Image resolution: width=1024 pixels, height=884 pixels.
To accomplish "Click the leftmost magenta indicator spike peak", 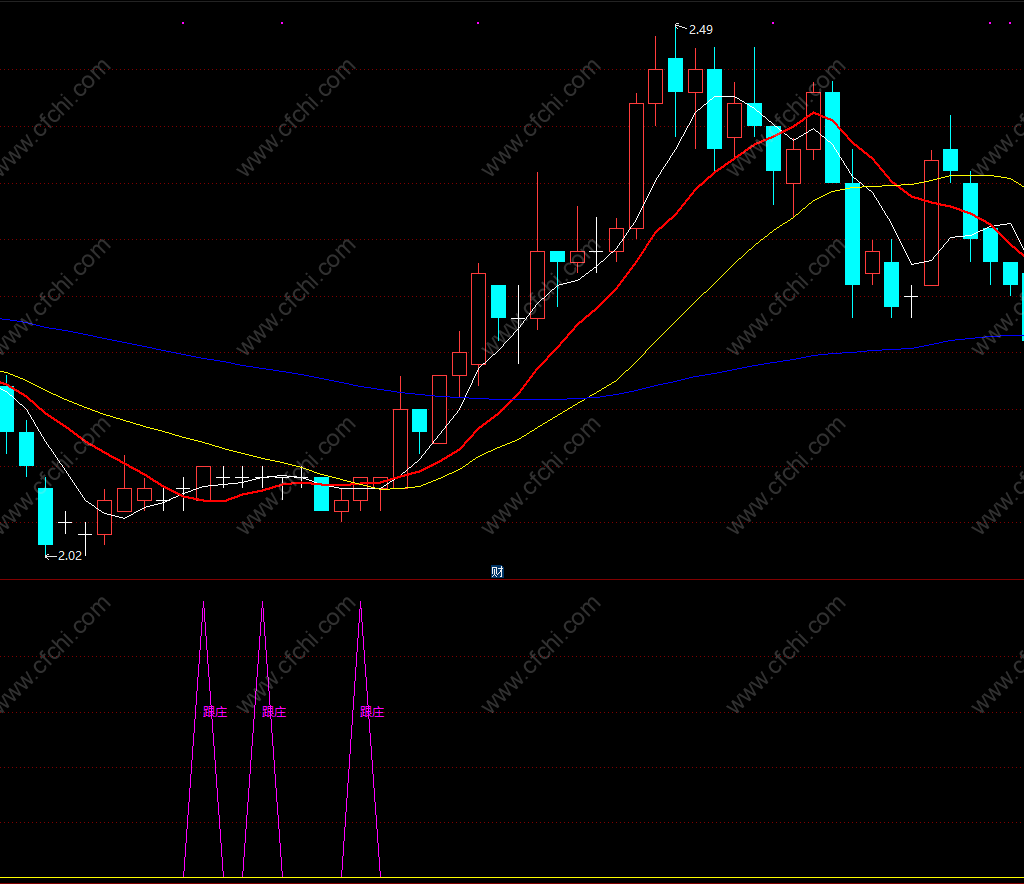I will (x=204, y=604).
